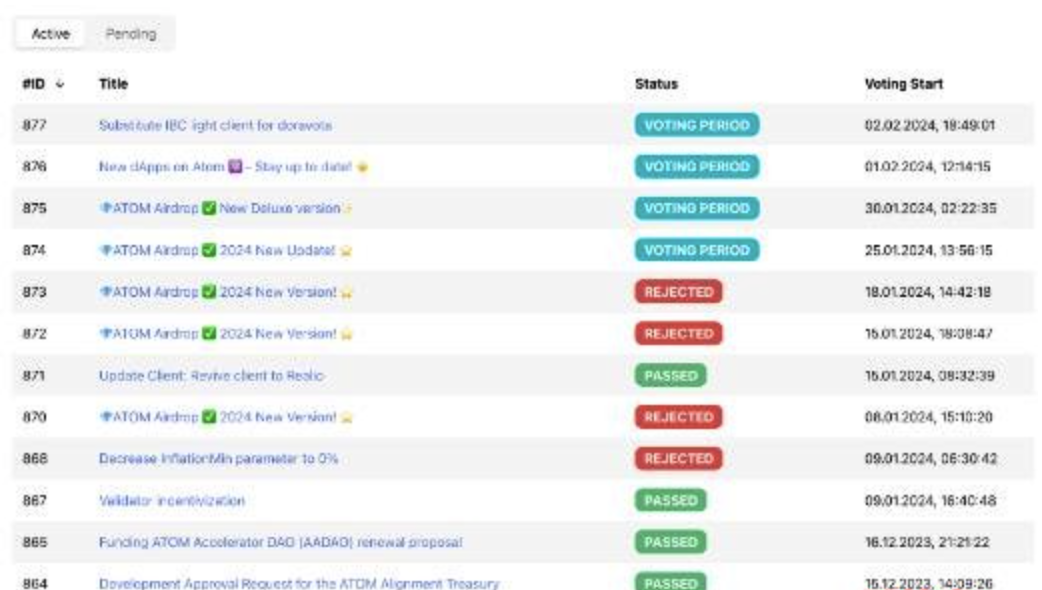Screen dimensions: 1042x590
Task: Click the Status column header
Action: [x=656, y=85]
